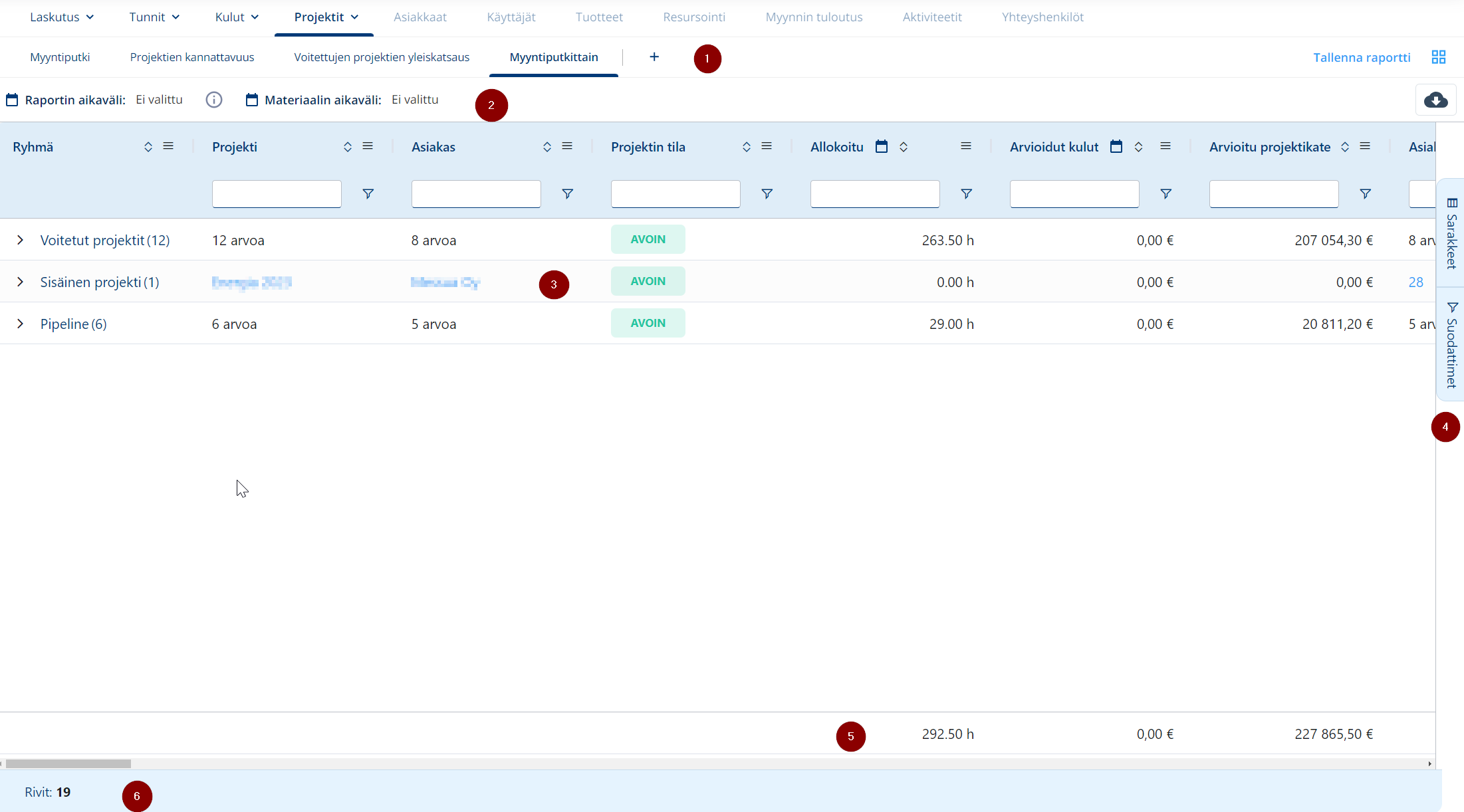Switch to Projektien kannattavuus tab
The height and width of the screenshot is (812, 1464).
[x=192, y=57]
